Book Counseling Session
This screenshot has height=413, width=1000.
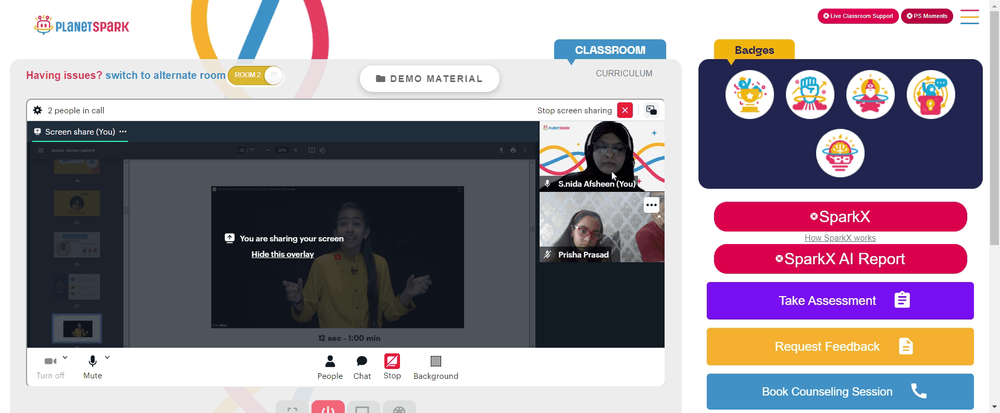point(840,391)
